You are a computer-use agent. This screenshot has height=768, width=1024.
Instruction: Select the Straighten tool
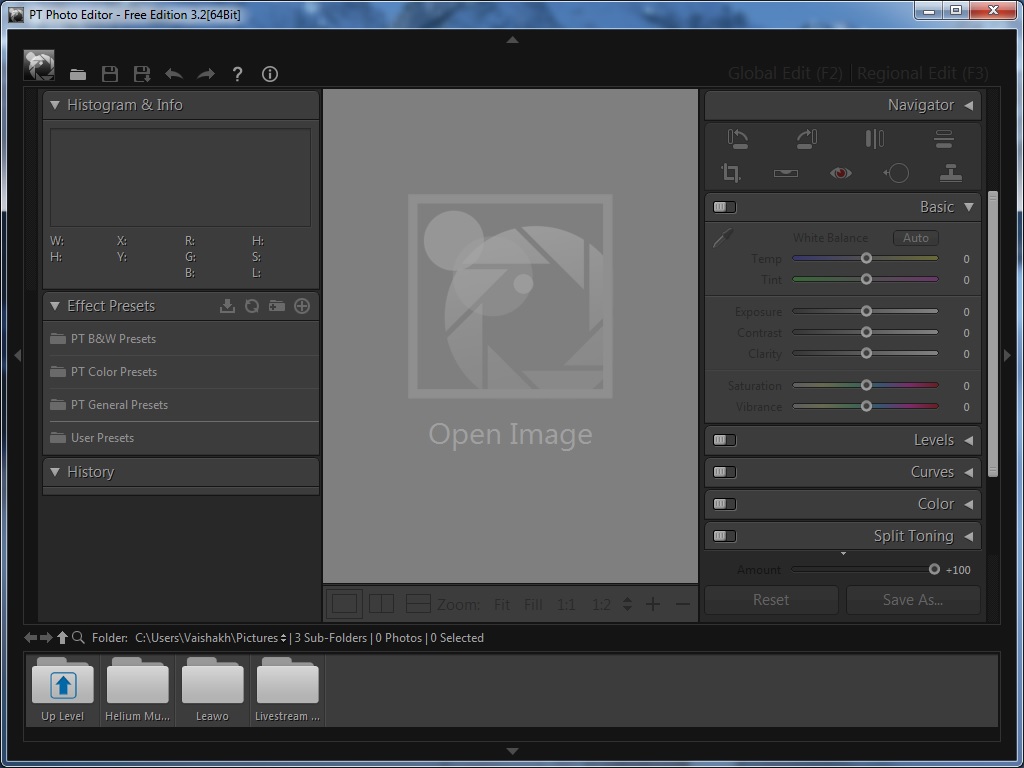click(786, 173)
